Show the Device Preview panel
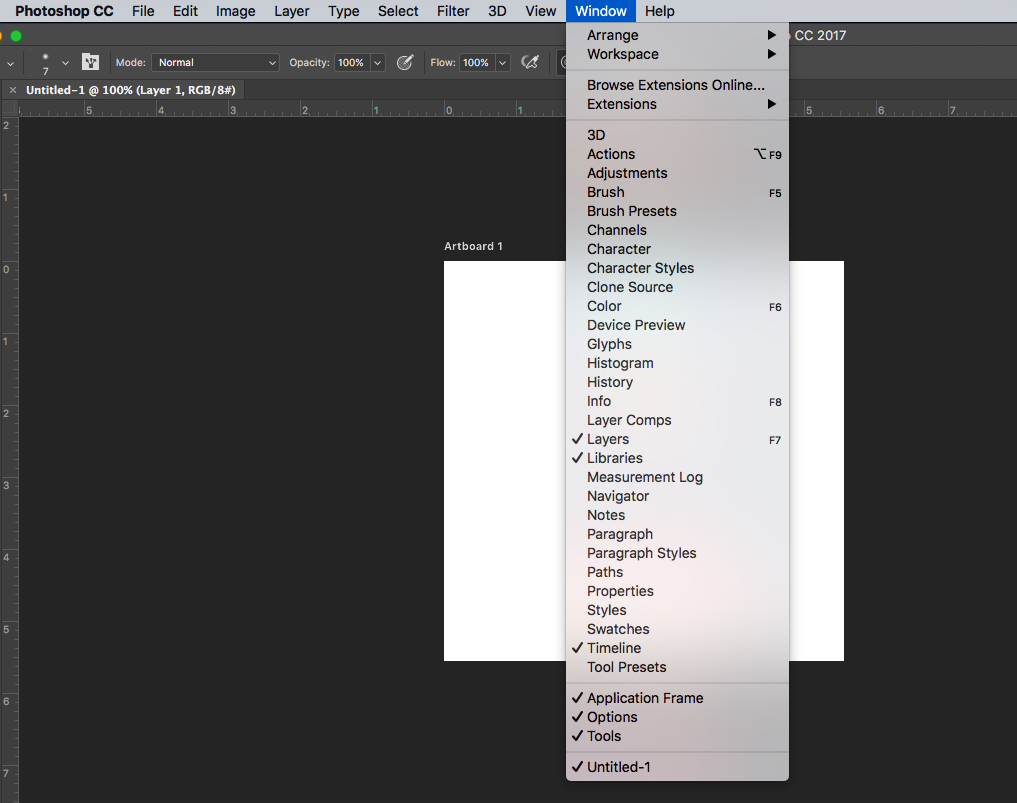The image size is (1017, 803). (677, 325)
